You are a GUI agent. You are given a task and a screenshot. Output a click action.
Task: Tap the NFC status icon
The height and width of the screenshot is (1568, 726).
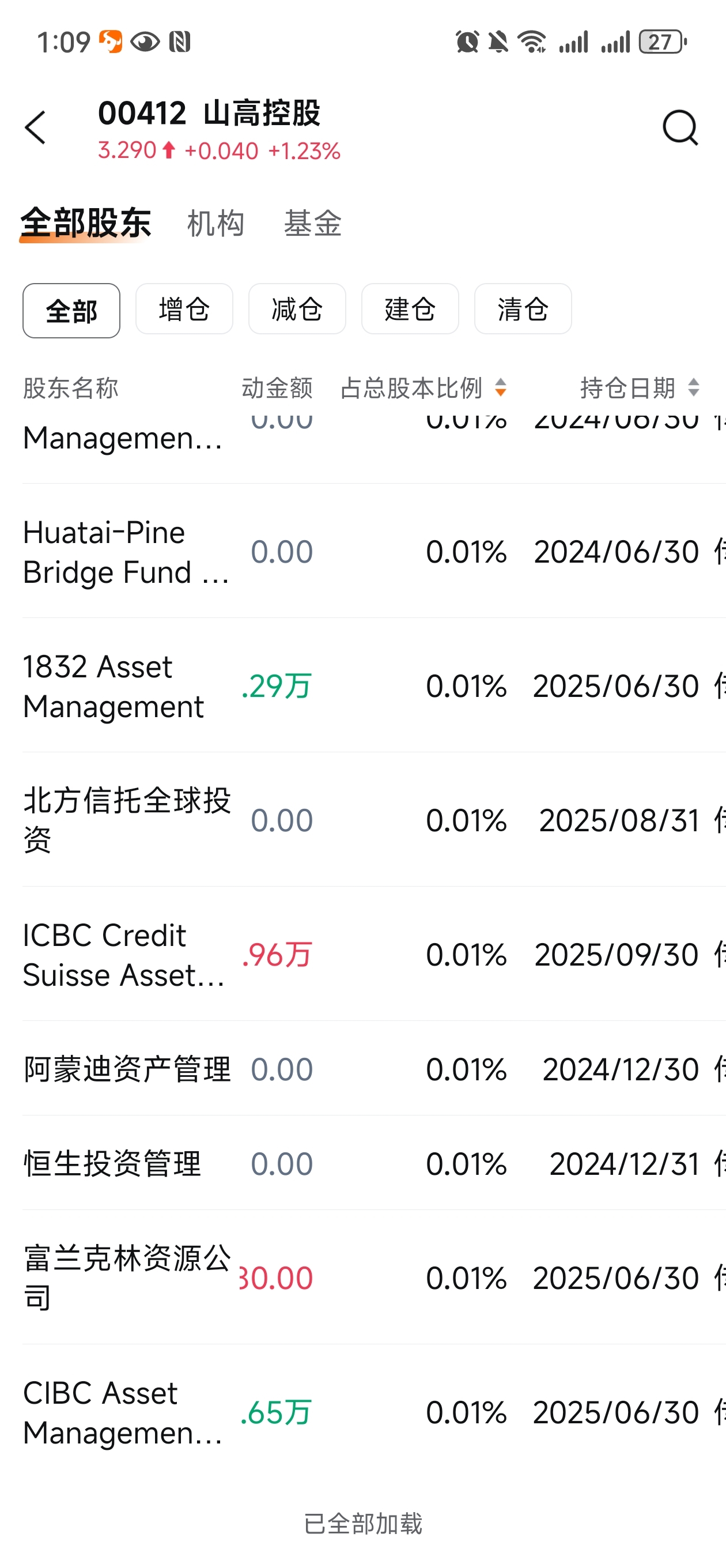pos(180,42)
